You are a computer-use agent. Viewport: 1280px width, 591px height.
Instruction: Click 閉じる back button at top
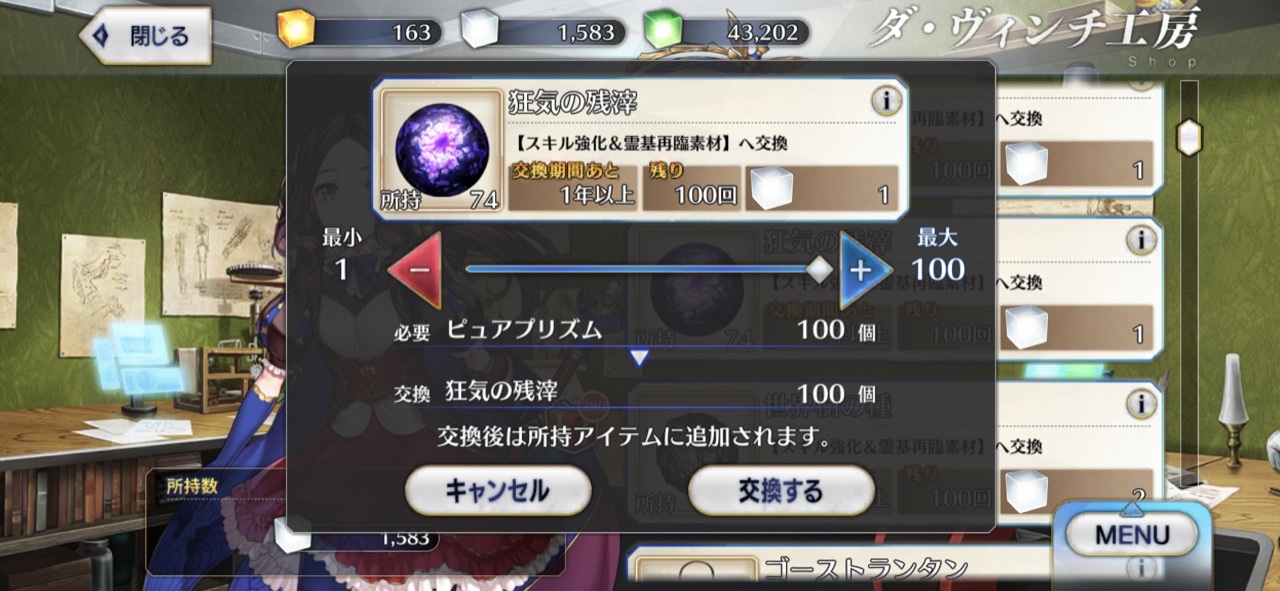[146, 36]
